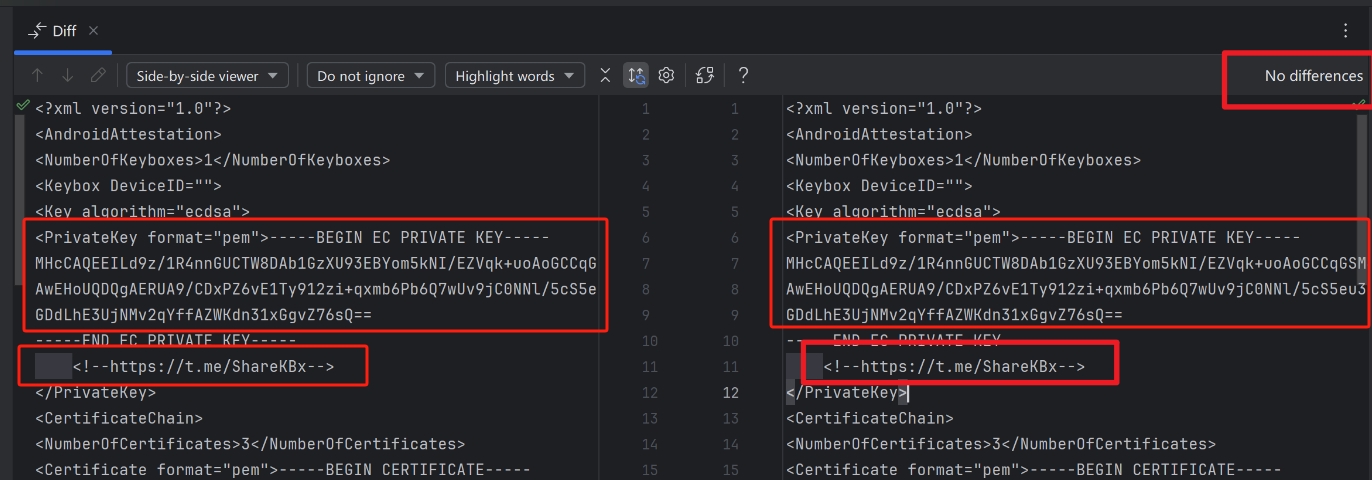Click the t.me/ShareKBx comment in right pane
This screenshot has width=1372, height=480.
pyautogui.click(x=954, y=367)
